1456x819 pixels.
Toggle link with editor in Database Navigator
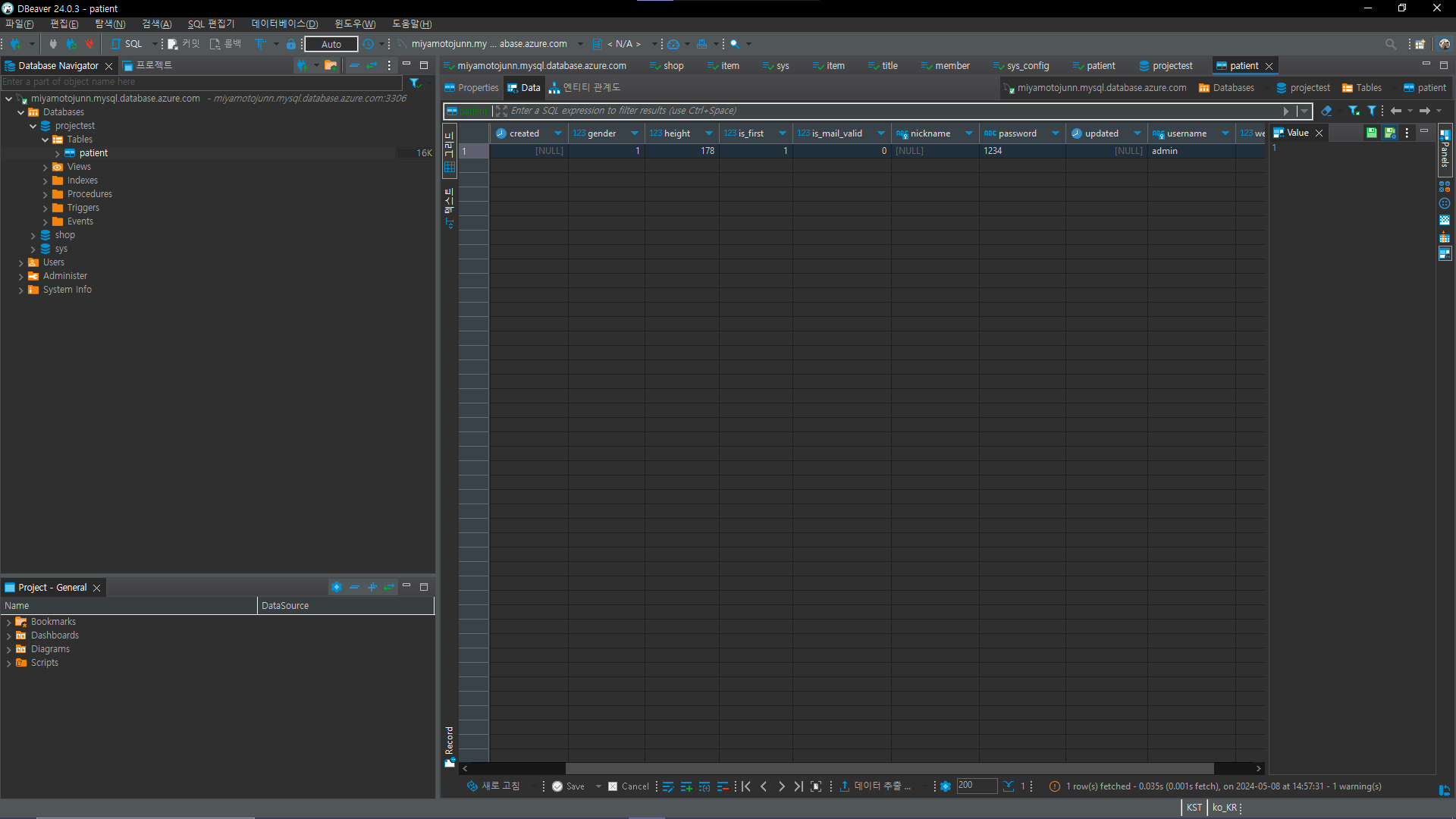coord(372,66)
